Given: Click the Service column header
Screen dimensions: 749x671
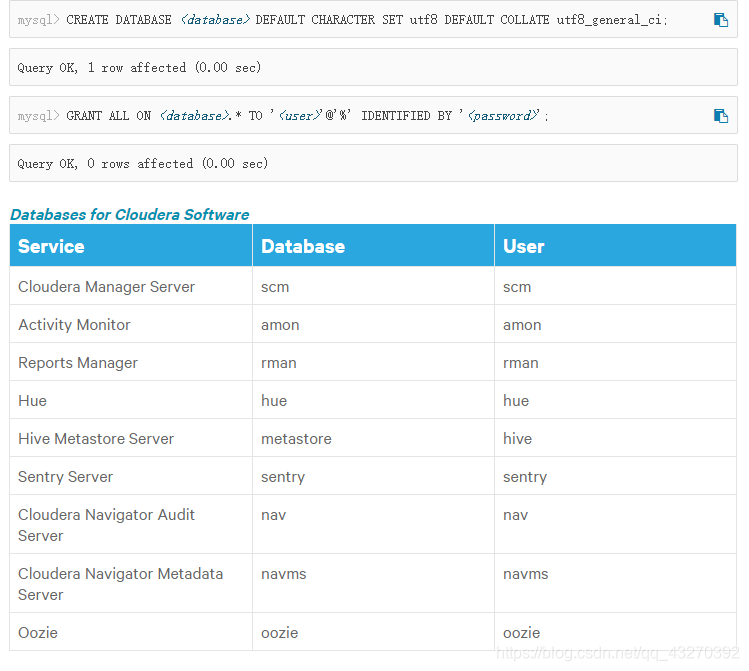Looking at the screenshot, I should coord(131,245).
